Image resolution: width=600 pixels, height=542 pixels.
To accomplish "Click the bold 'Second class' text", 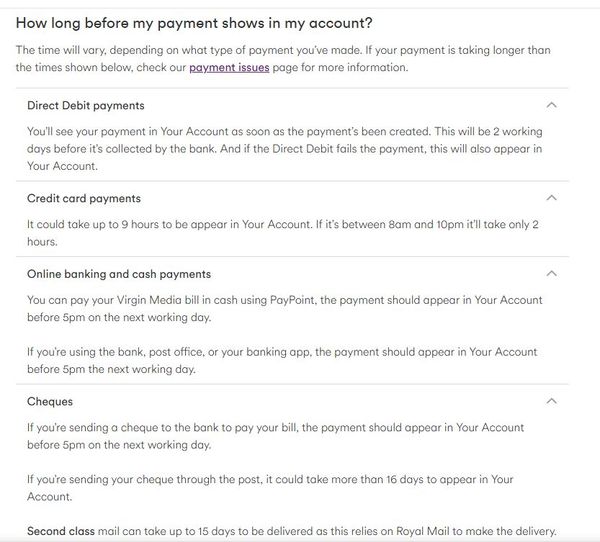I will pos(61,531).
